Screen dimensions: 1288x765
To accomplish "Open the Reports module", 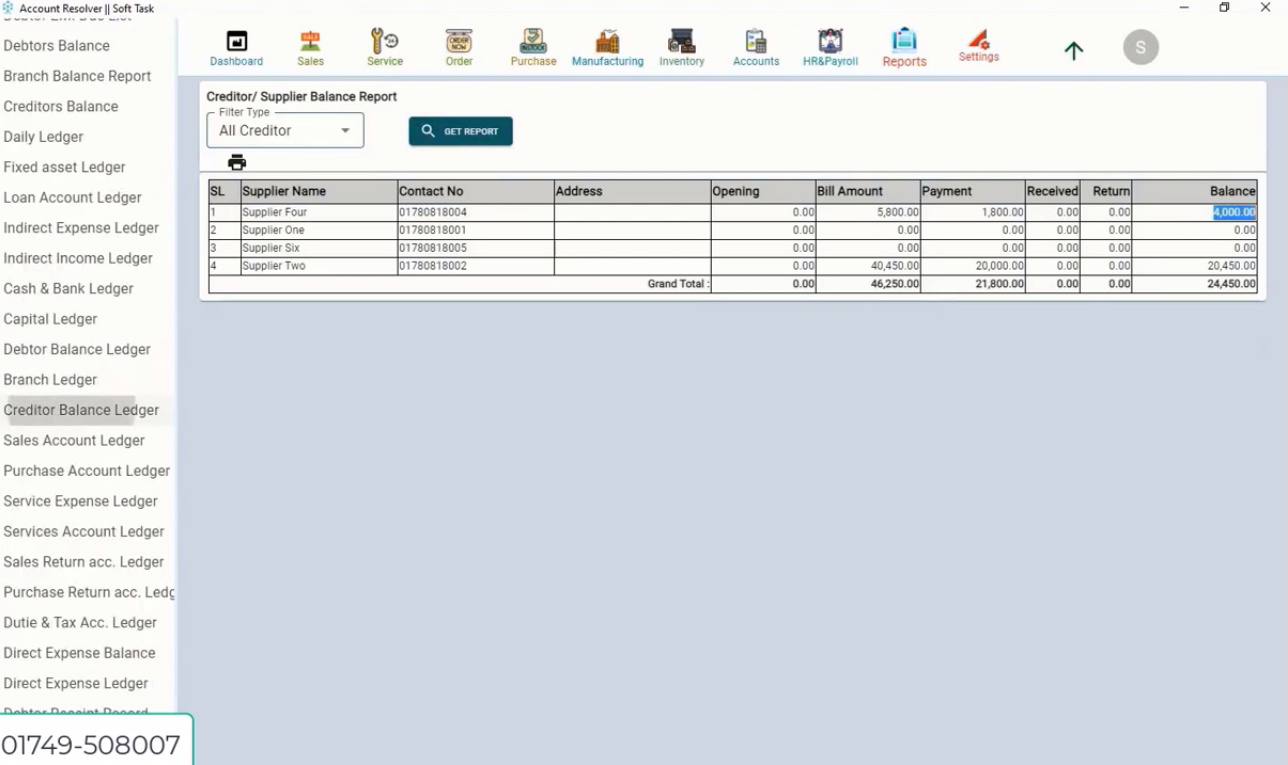I will tap(903, 45).
